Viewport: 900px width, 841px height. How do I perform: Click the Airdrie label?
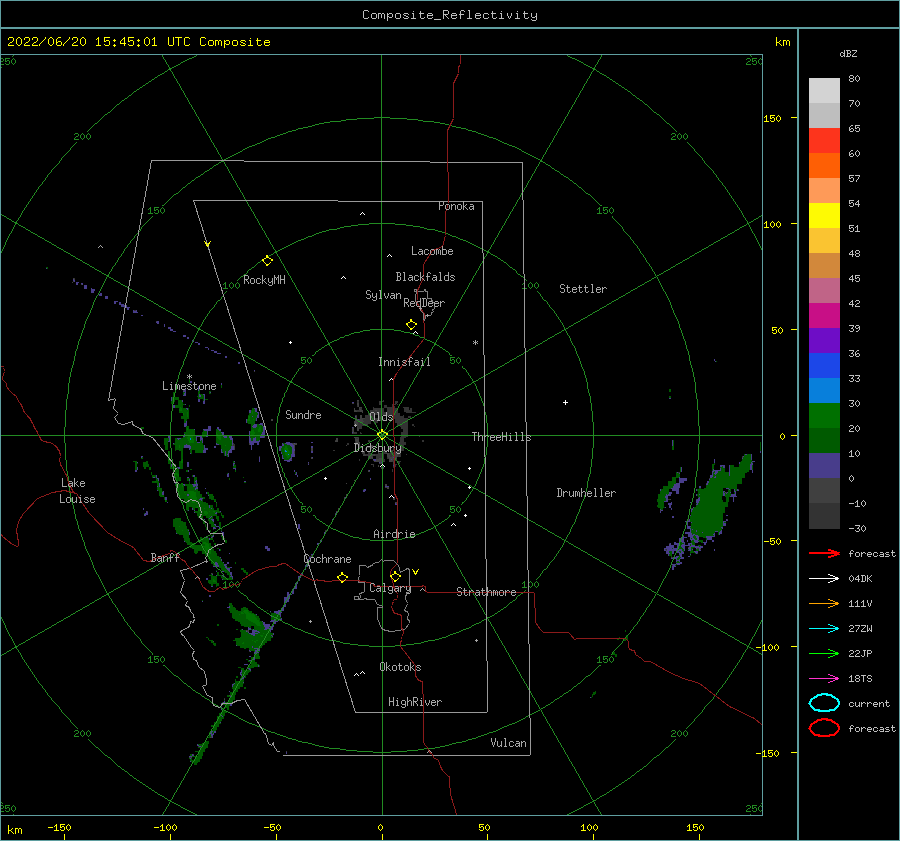point(394,534)
